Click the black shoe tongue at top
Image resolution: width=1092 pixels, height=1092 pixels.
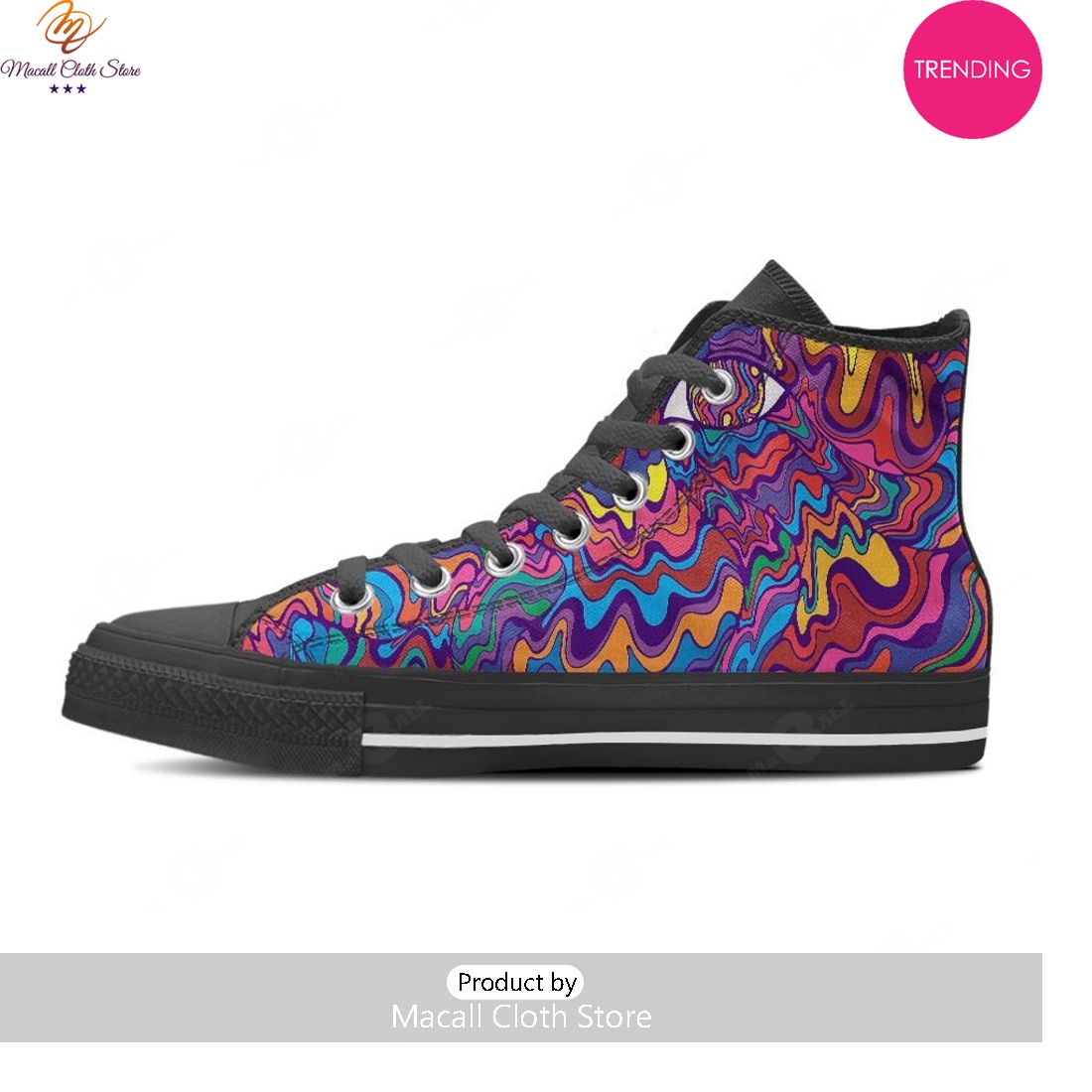click(x=773, y=293)
